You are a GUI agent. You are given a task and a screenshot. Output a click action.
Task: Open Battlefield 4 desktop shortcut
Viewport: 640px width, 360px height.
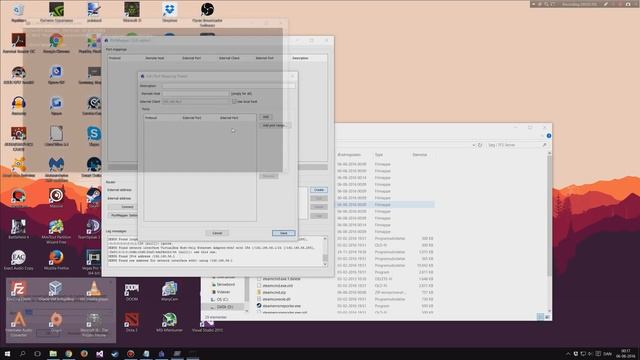point(18,229)
